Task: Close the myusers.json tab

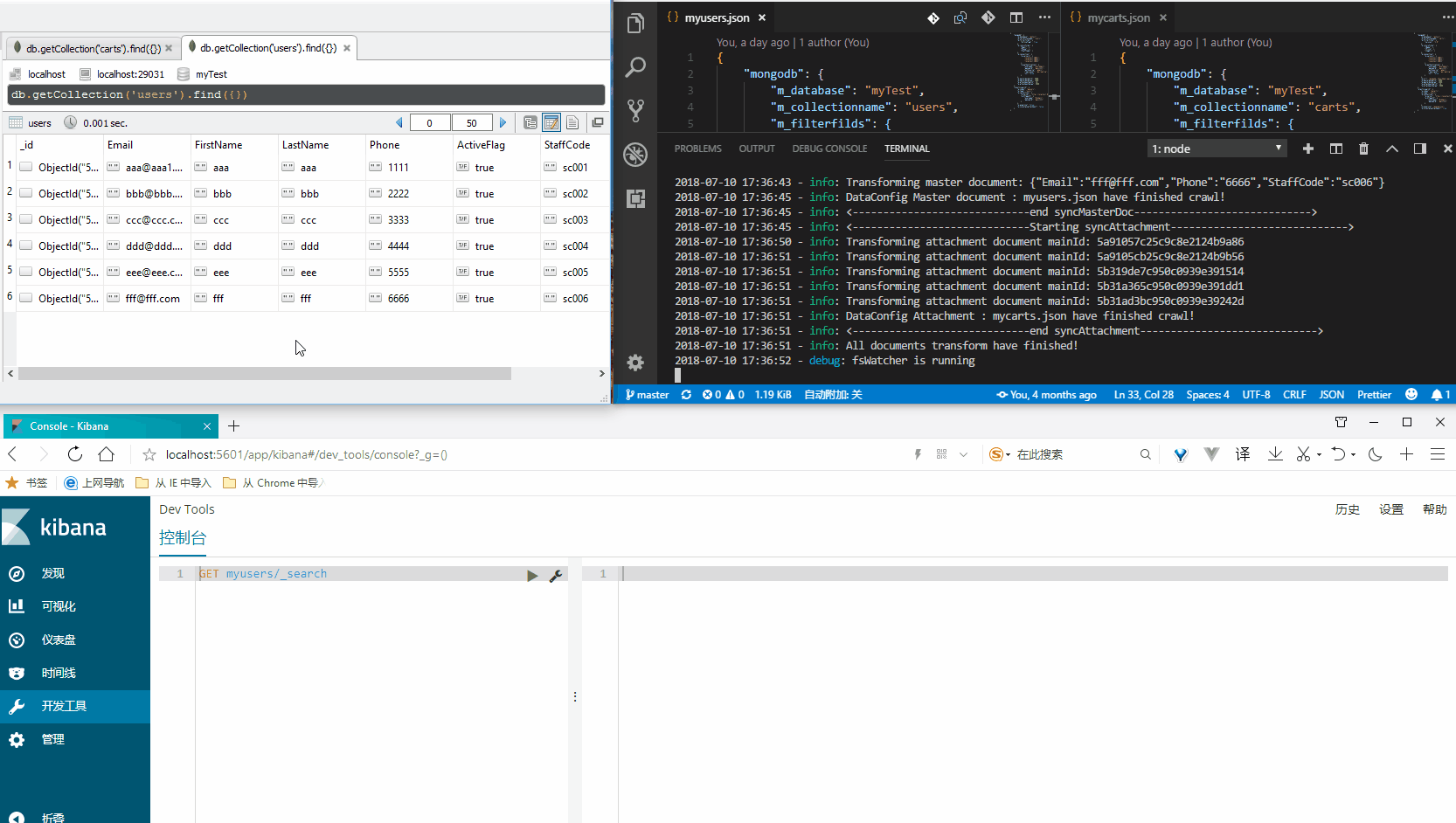Action: tap(762, 17)
